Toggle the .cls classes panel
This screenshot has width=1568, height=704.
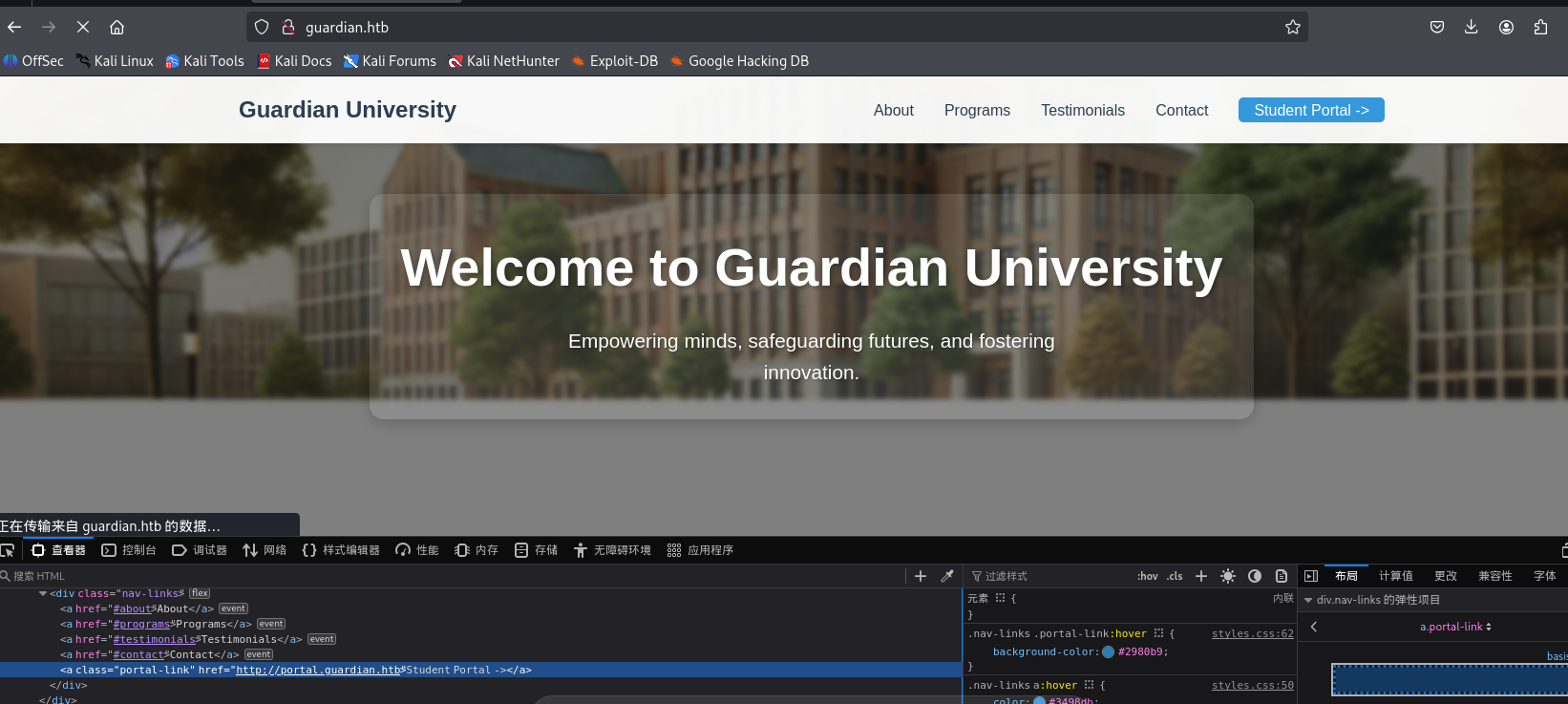pos(1175,576)
